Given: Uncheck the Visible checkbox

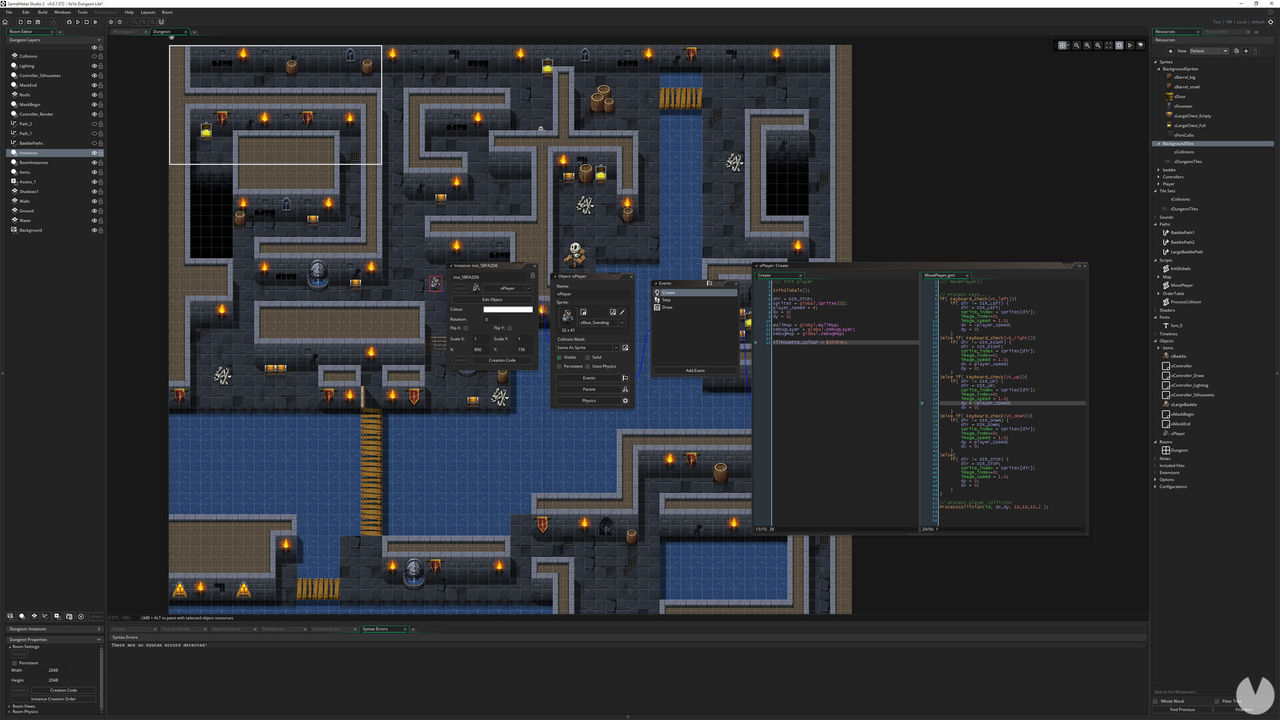Looking at the screenshot, I should [559, 357].
